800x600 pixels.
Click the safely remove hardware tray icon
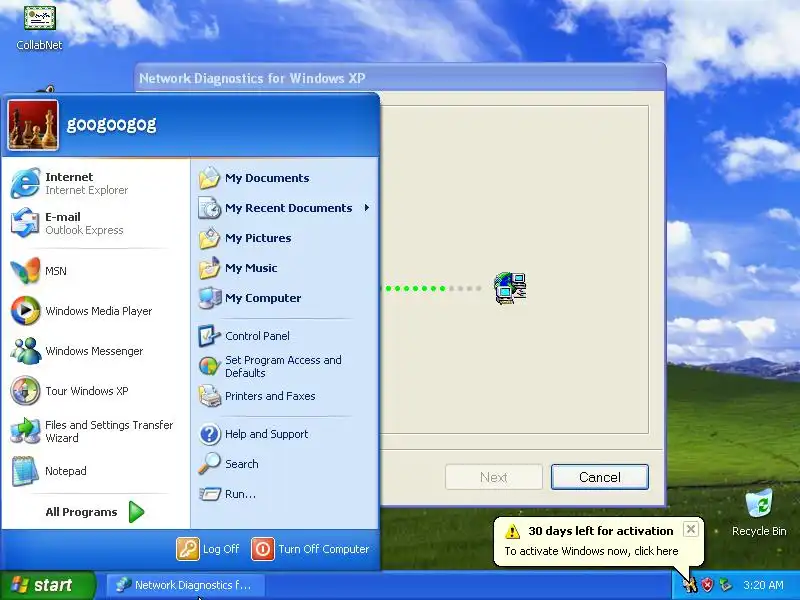pyautogui.click(x=726, y=585)
